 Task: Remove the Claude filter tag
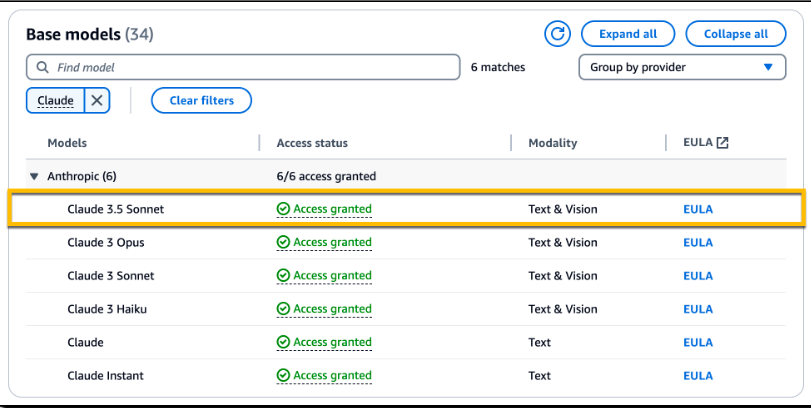pyautogui.click(x=97, y=100)
